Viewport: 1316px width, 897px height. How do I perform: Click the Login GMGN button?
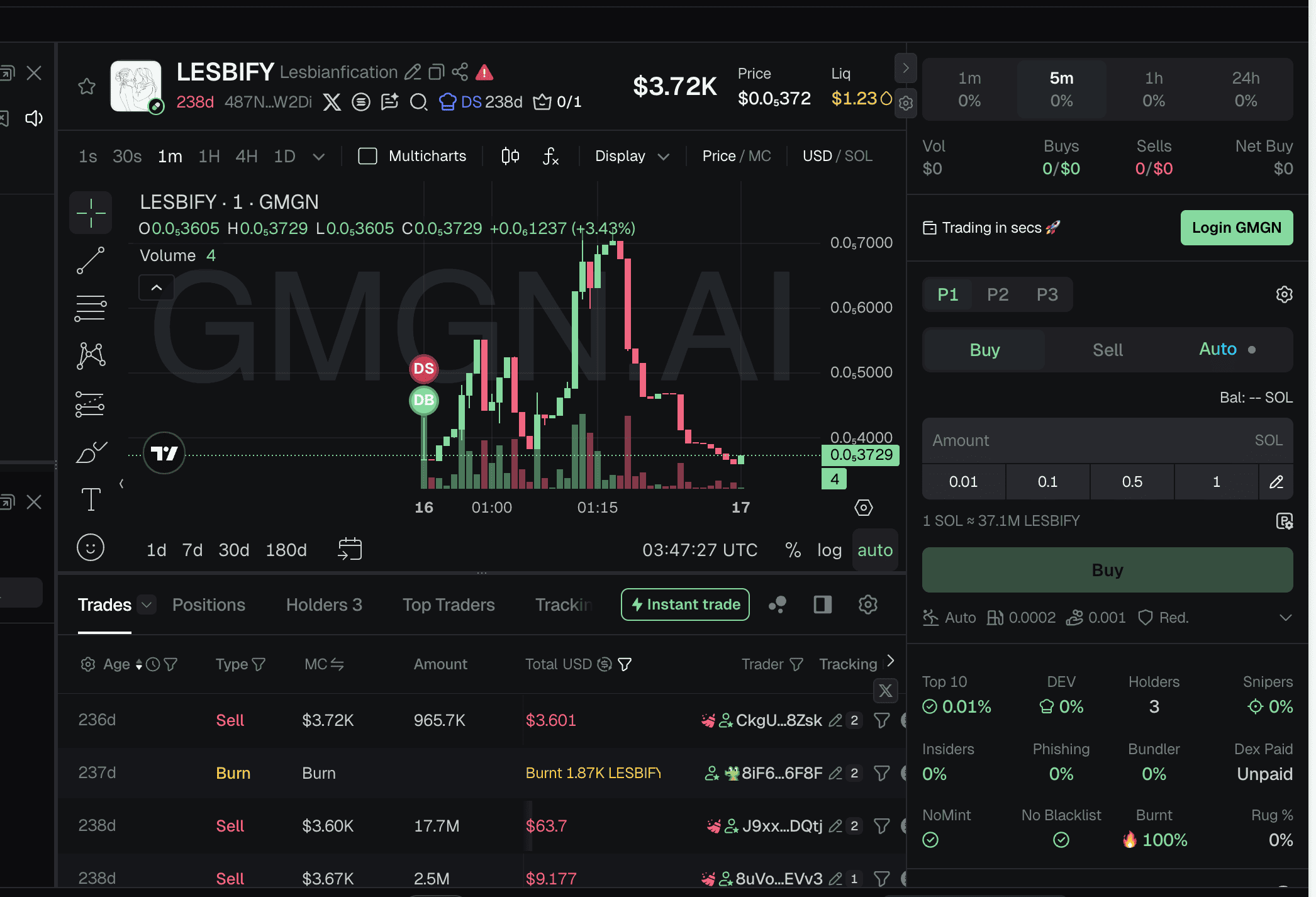(x=1236, y=228)
